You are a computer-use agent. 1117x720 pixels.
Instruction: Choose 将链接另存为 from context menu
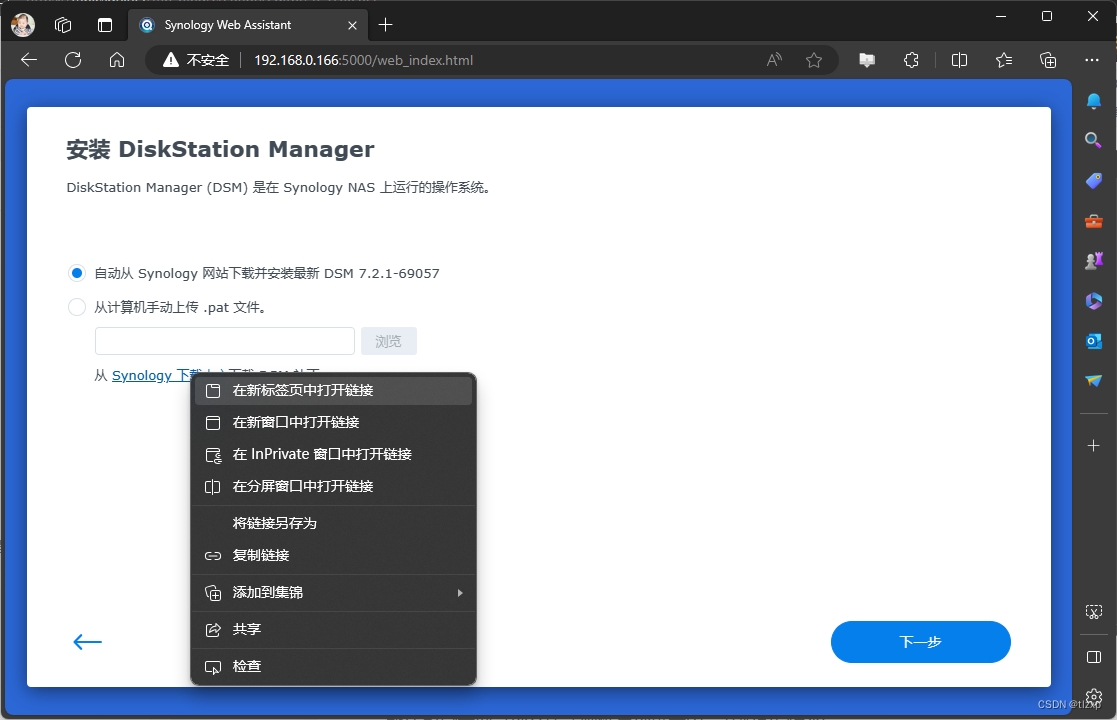click(x=333, y=523)
